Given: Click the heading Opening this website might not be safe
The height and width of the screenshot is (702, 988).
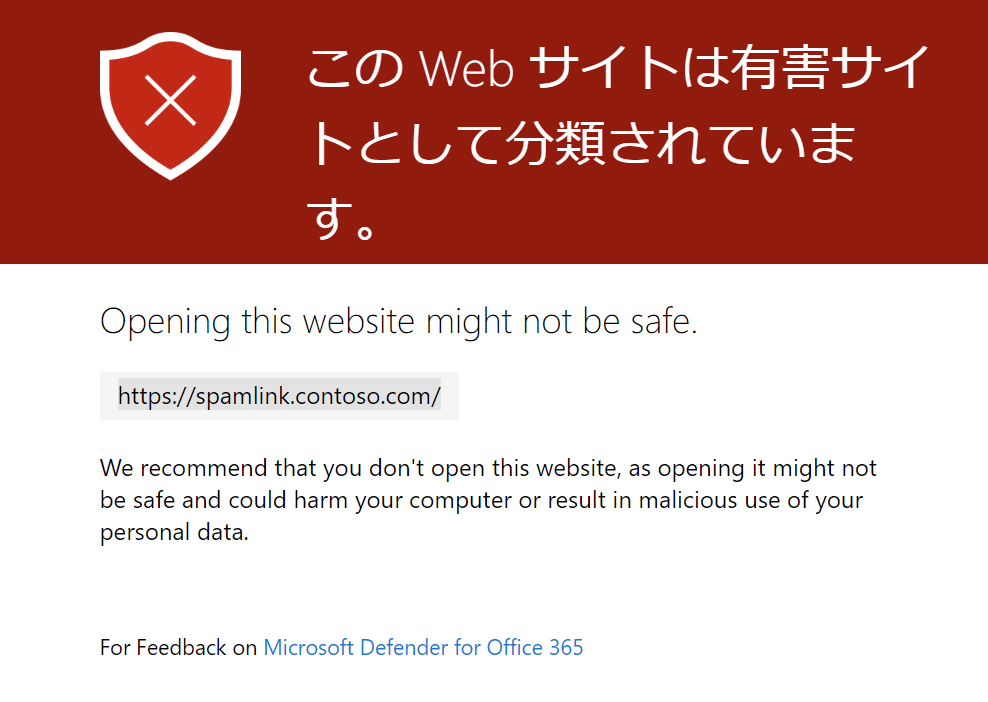Looking at the screenshot, I should tap(399, 321).
